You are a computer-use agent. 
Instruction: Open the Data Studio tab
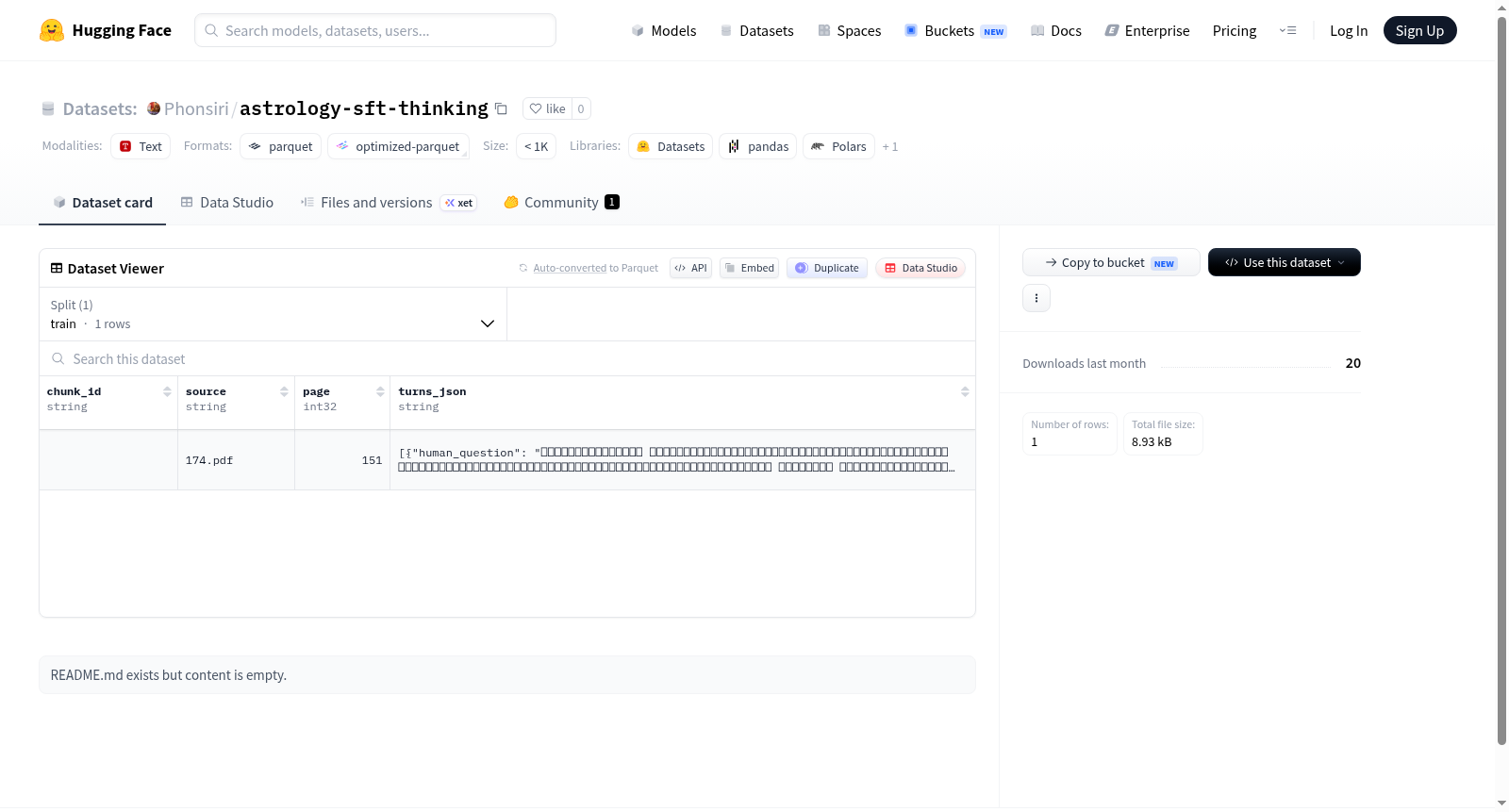click(227, 203)
